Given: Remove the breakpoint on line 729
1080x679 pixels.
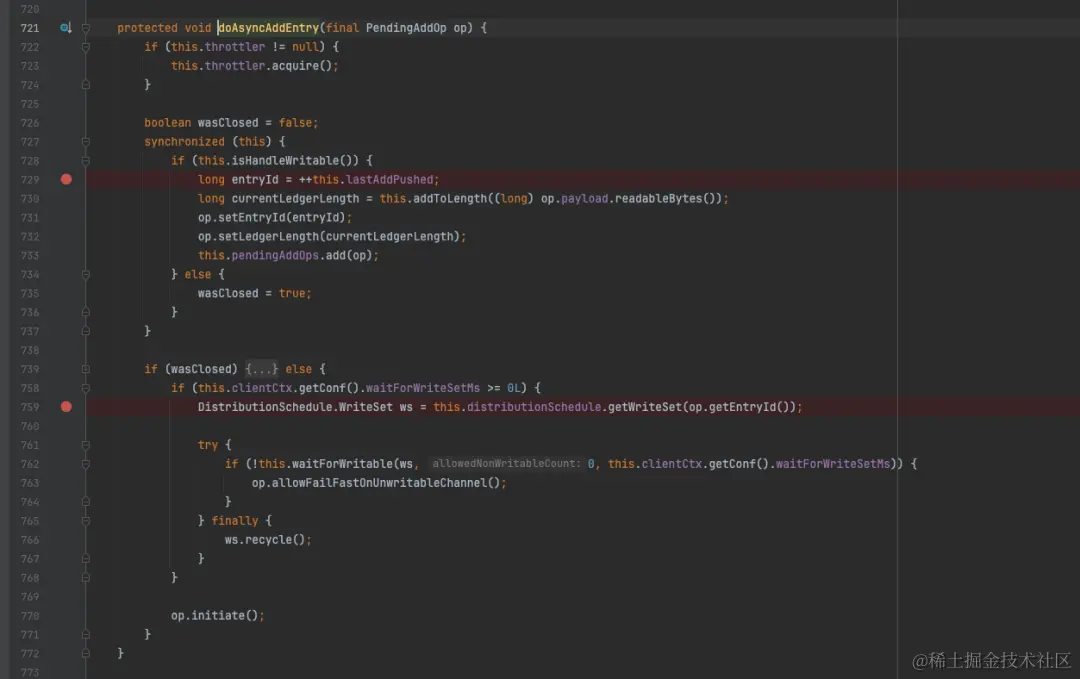Looking at the screenshot, I should 66,179.
